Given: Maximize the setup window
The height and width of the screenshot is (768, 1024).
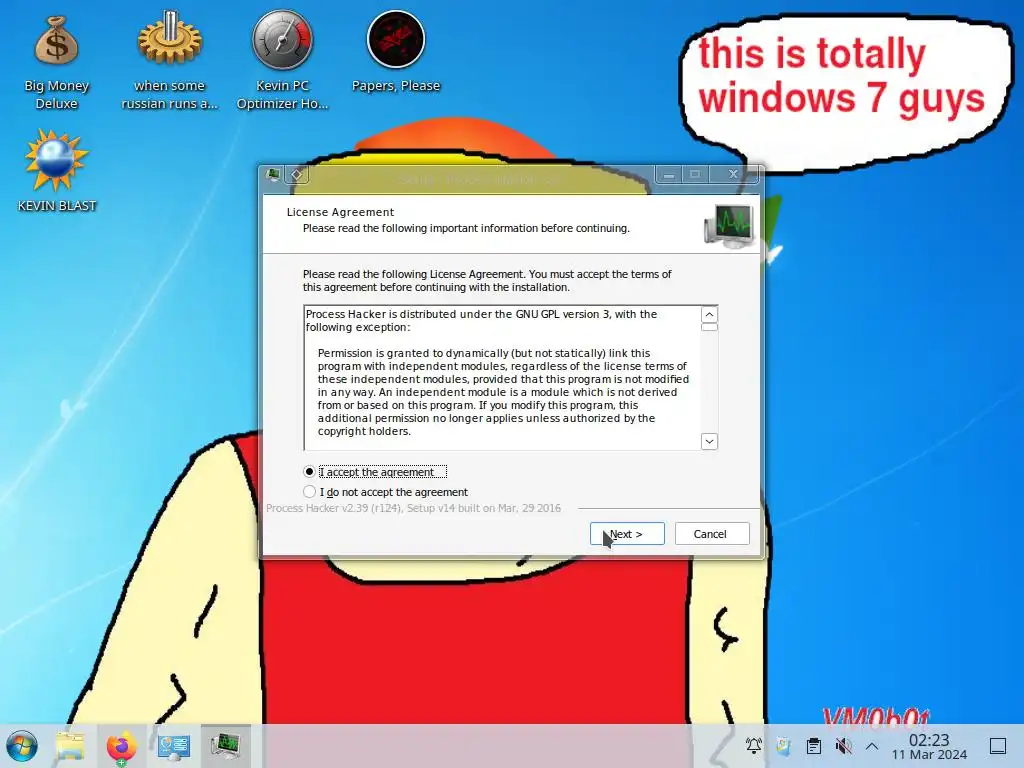Looking at the screenshot, I should pyautogui.click(x=695, y=174).
